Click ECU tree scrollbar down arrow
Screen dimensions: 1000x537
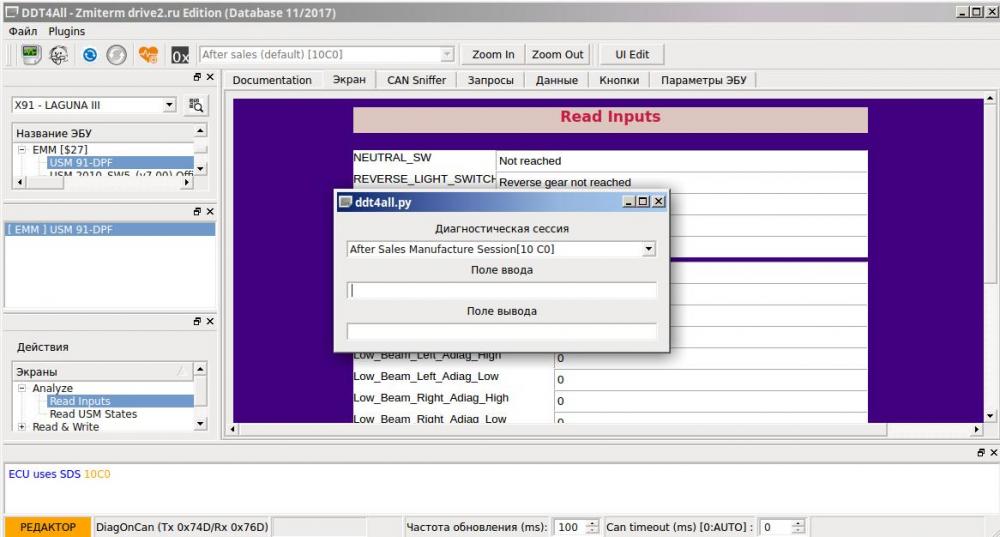200,169
